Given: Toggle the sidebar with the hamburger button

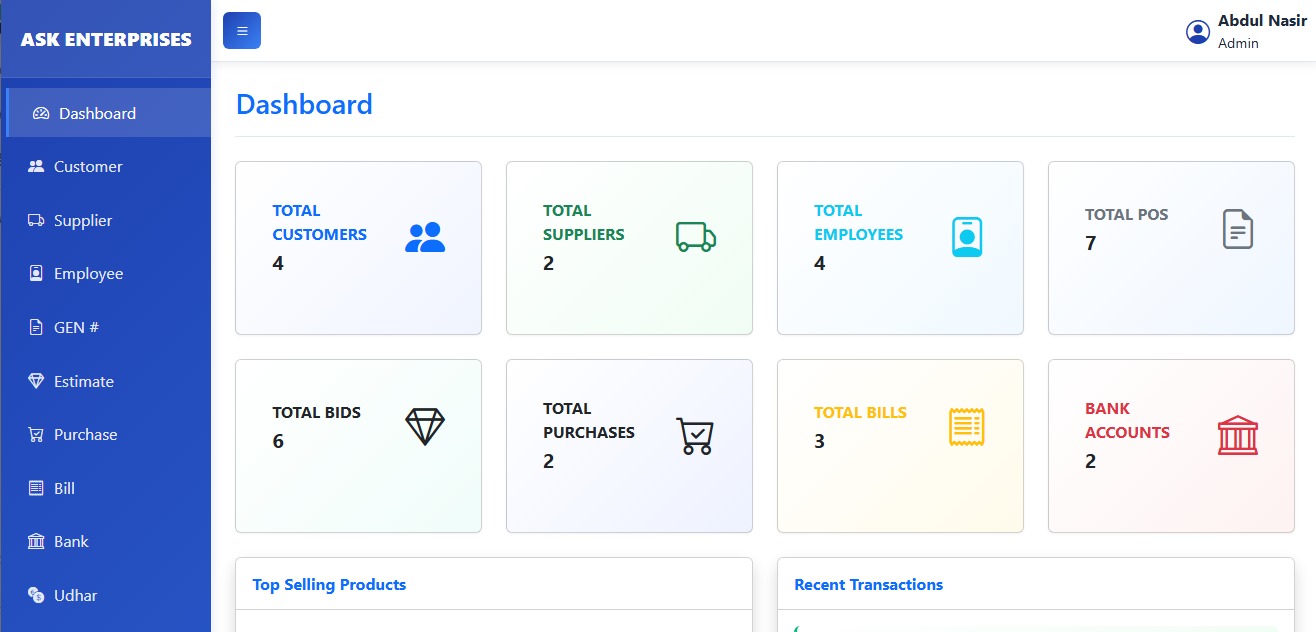Looking at the screenshot, I should point(242,31).
